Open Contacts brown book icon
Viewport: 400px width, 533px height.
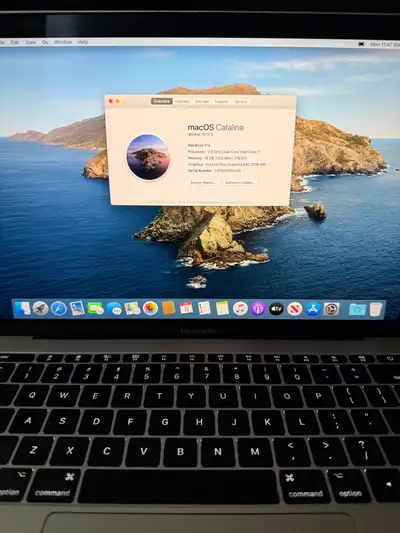click(168, 308)
